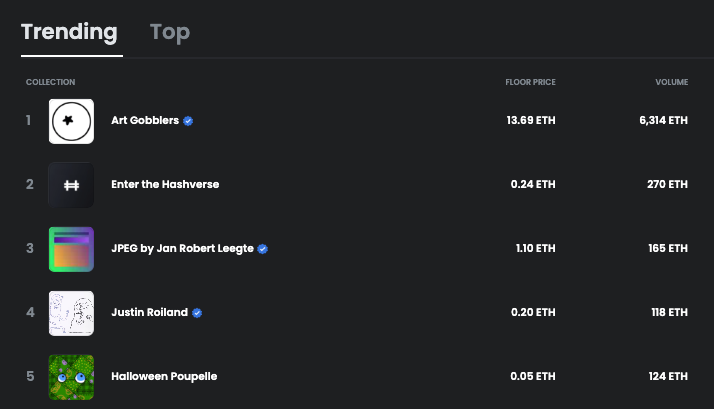Viewport: 714px width, 409px height.
Task: Open Halloween Poupelle green pixel thumbnail
Action: pos(71,377)
